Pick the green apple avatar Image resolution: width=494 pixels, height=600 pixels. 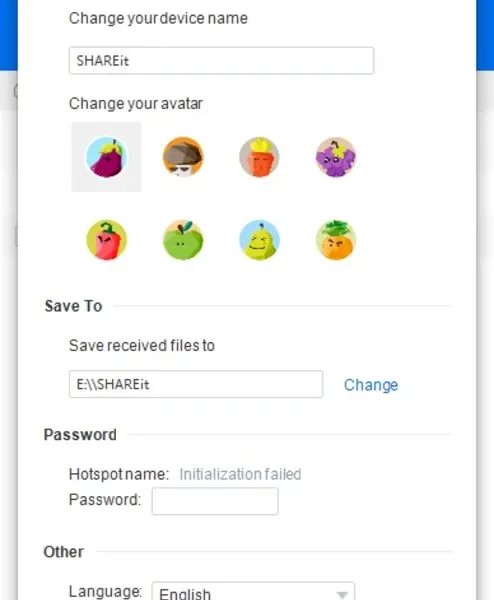183,240
